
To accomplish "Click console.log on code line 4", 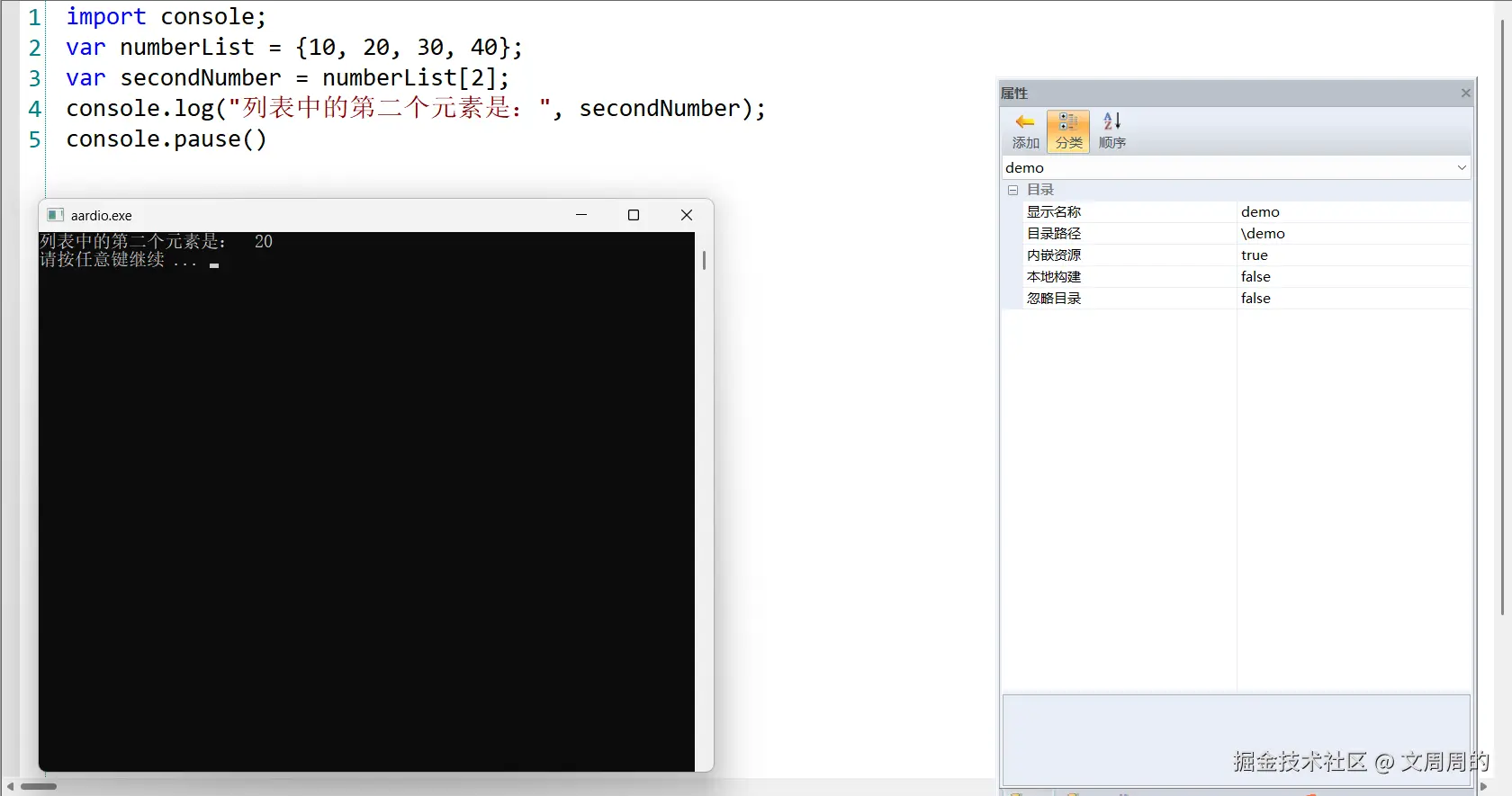I will click(140, 109).
